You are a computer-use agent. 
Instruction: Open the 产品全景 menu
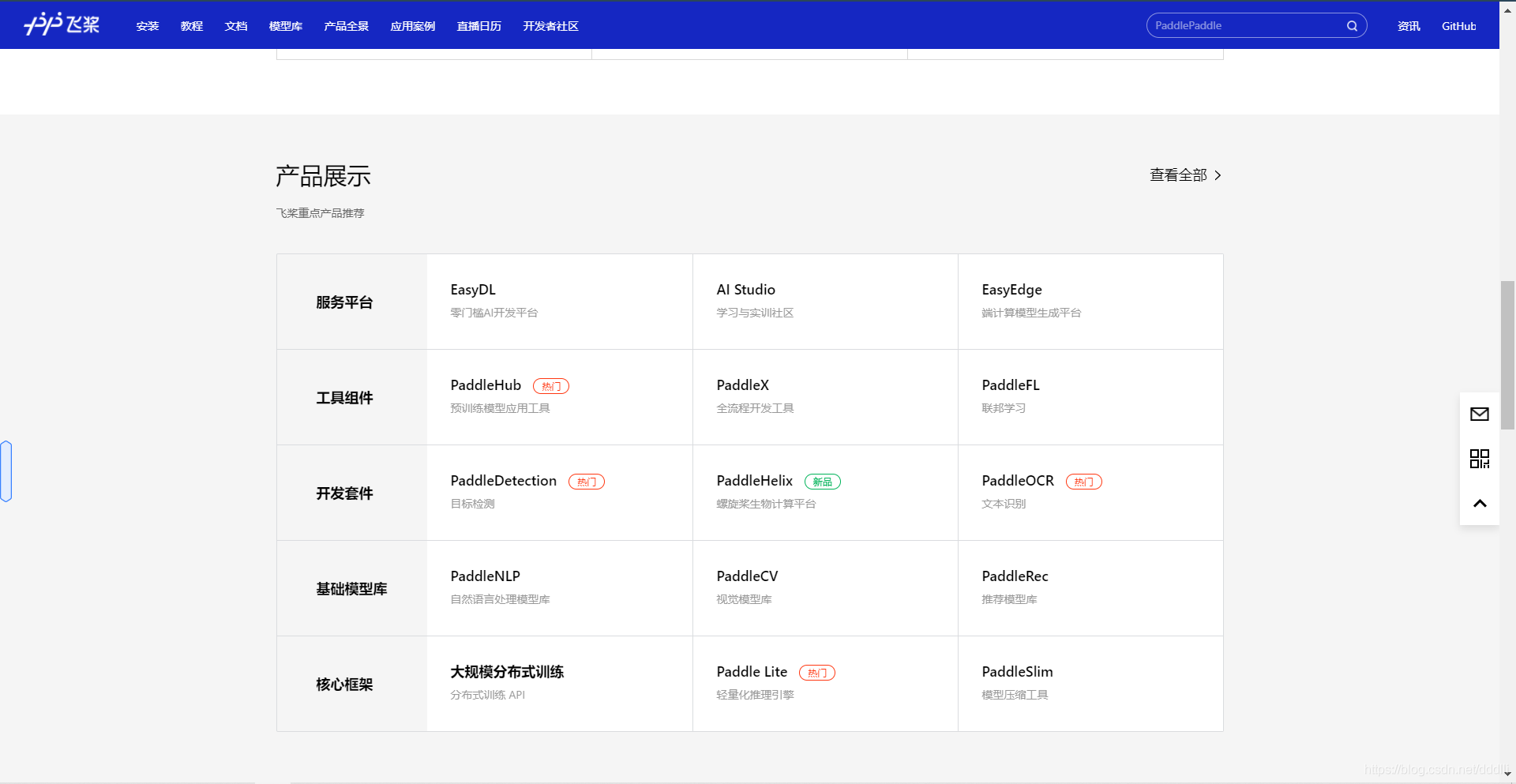(x=347, y=26)
